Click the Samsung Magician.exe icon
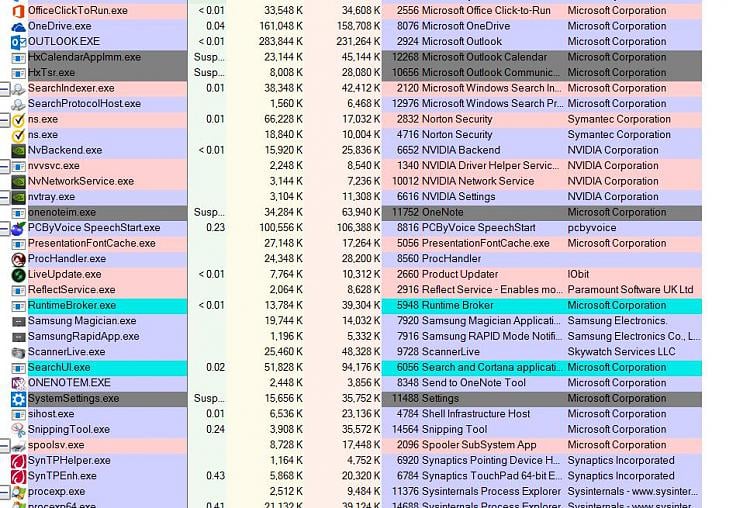The image size is (750, 508). [x=18, y=321]
